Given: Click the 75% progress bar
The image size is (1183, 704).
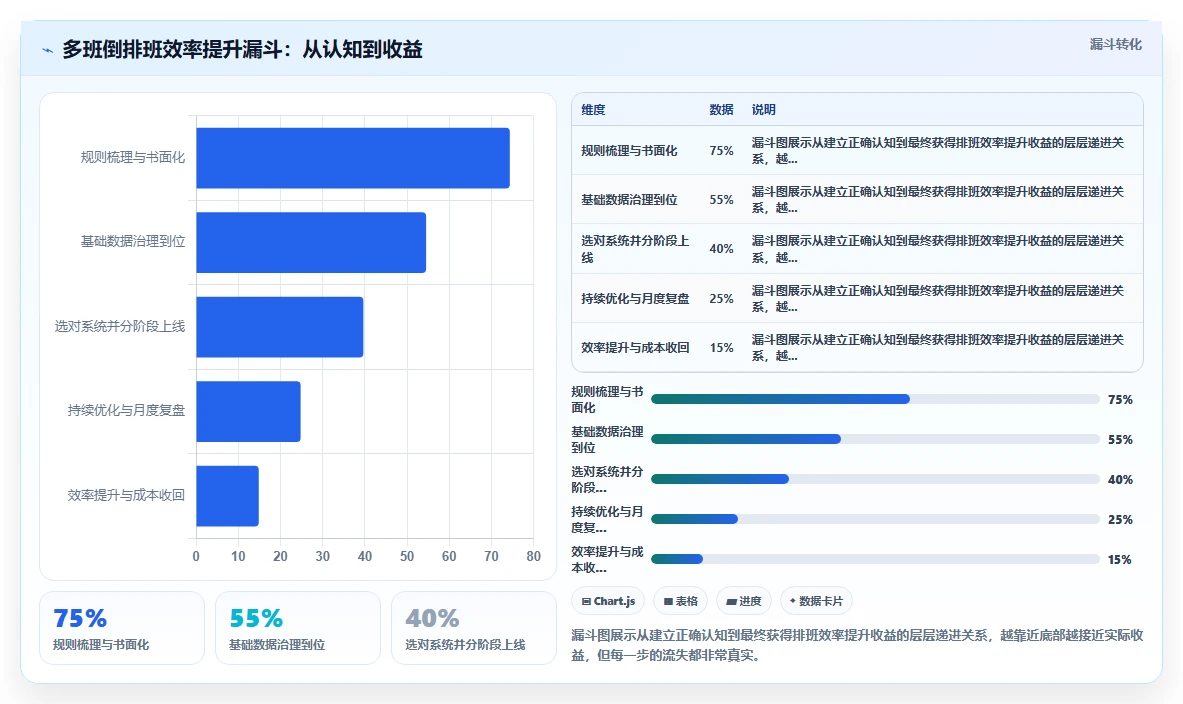Looking at the screenshot, I should [x=875, y=399].
